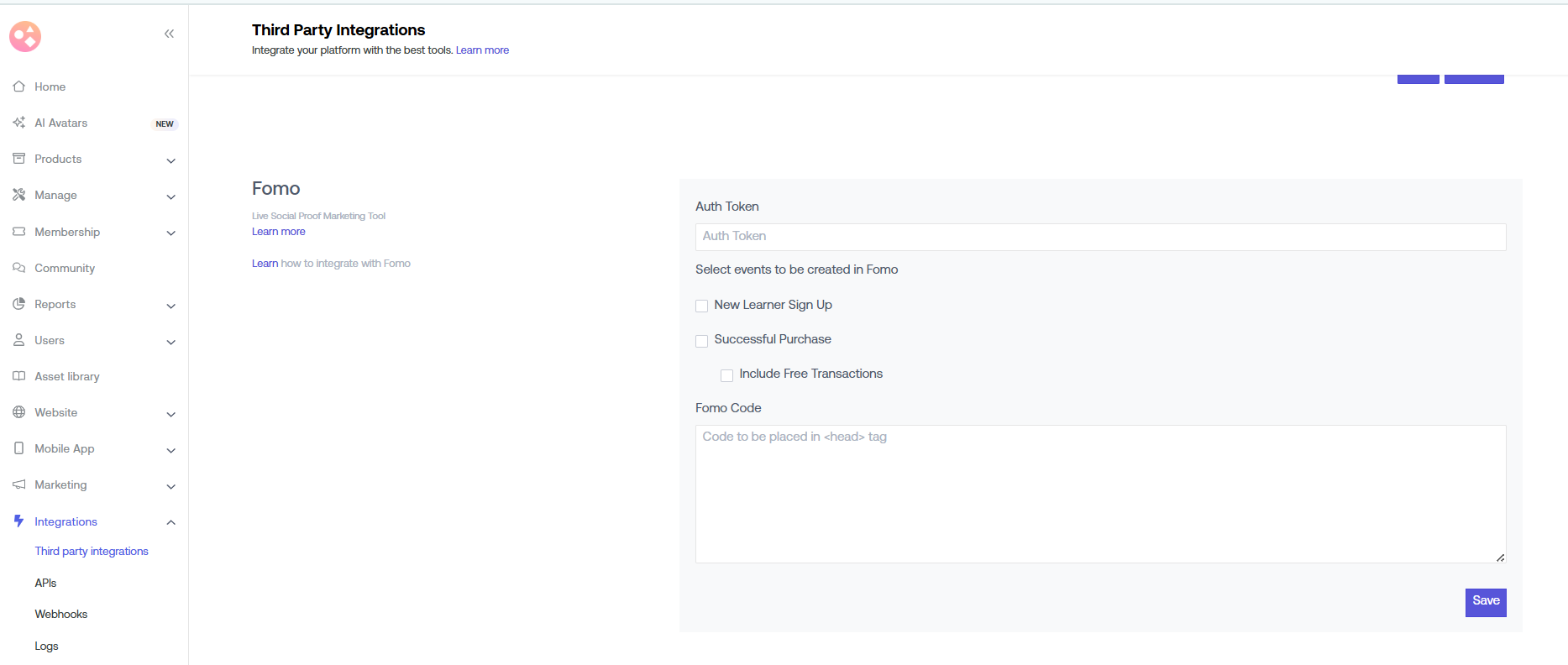This screenshot has width=1568, height=665.
Task: Click into the Auth Token field
Action: [x=1100, y=237]
